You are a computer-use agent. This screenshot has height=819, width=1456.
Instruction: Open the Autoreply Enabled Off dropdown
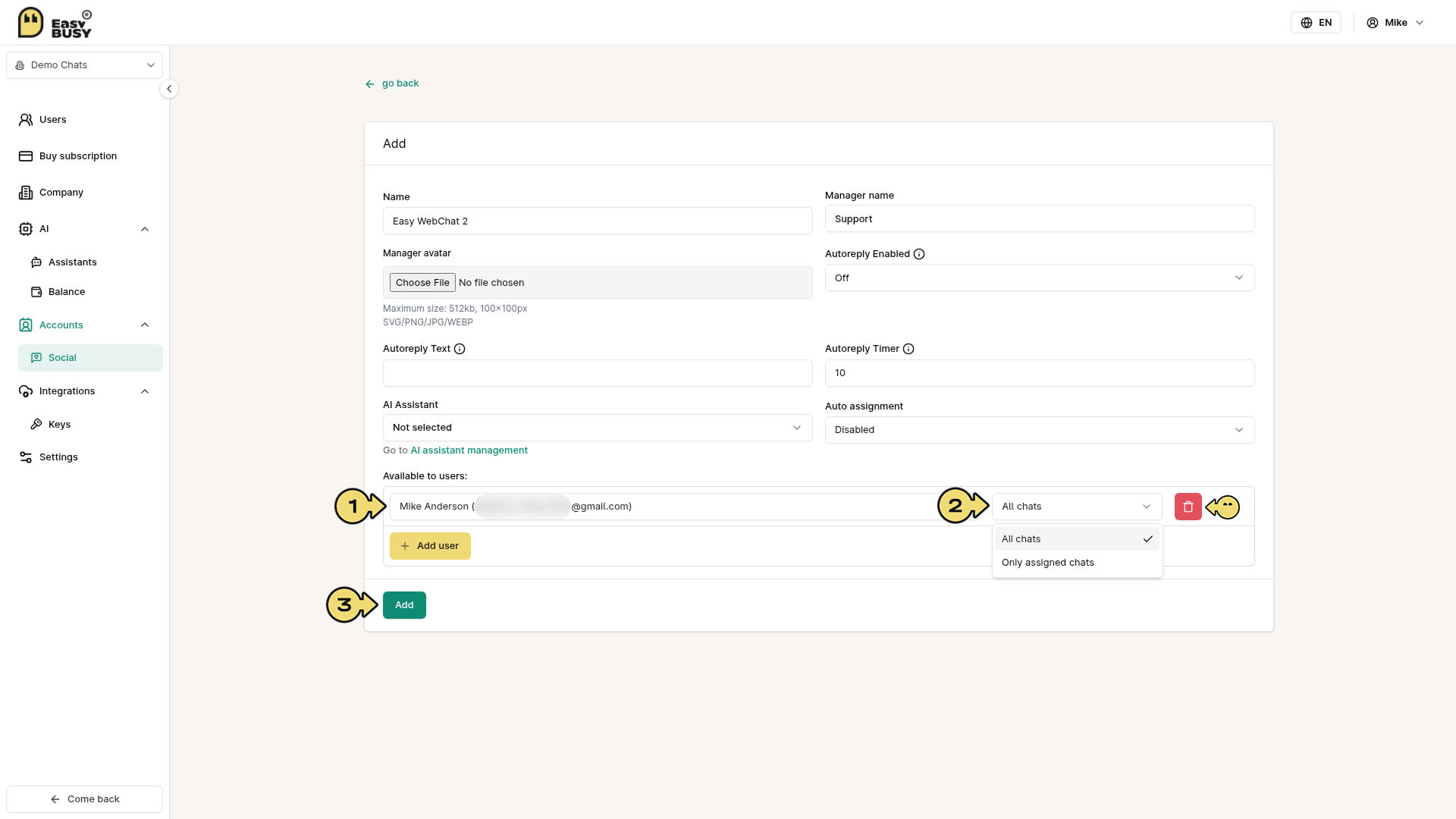(x=1040, y=278)
